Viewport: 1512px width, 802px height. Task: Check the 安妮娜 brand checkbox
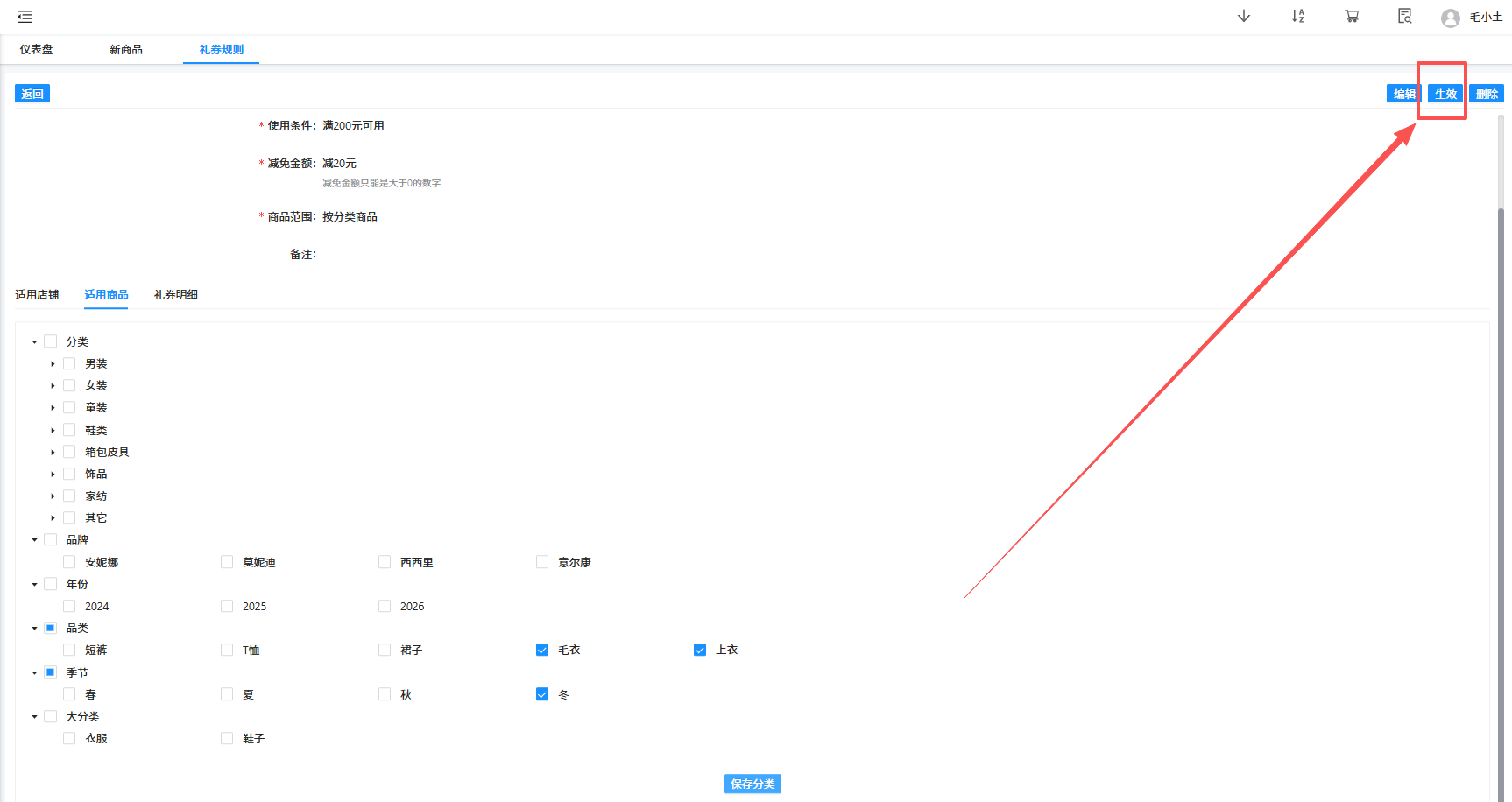[x=69, y=562]
